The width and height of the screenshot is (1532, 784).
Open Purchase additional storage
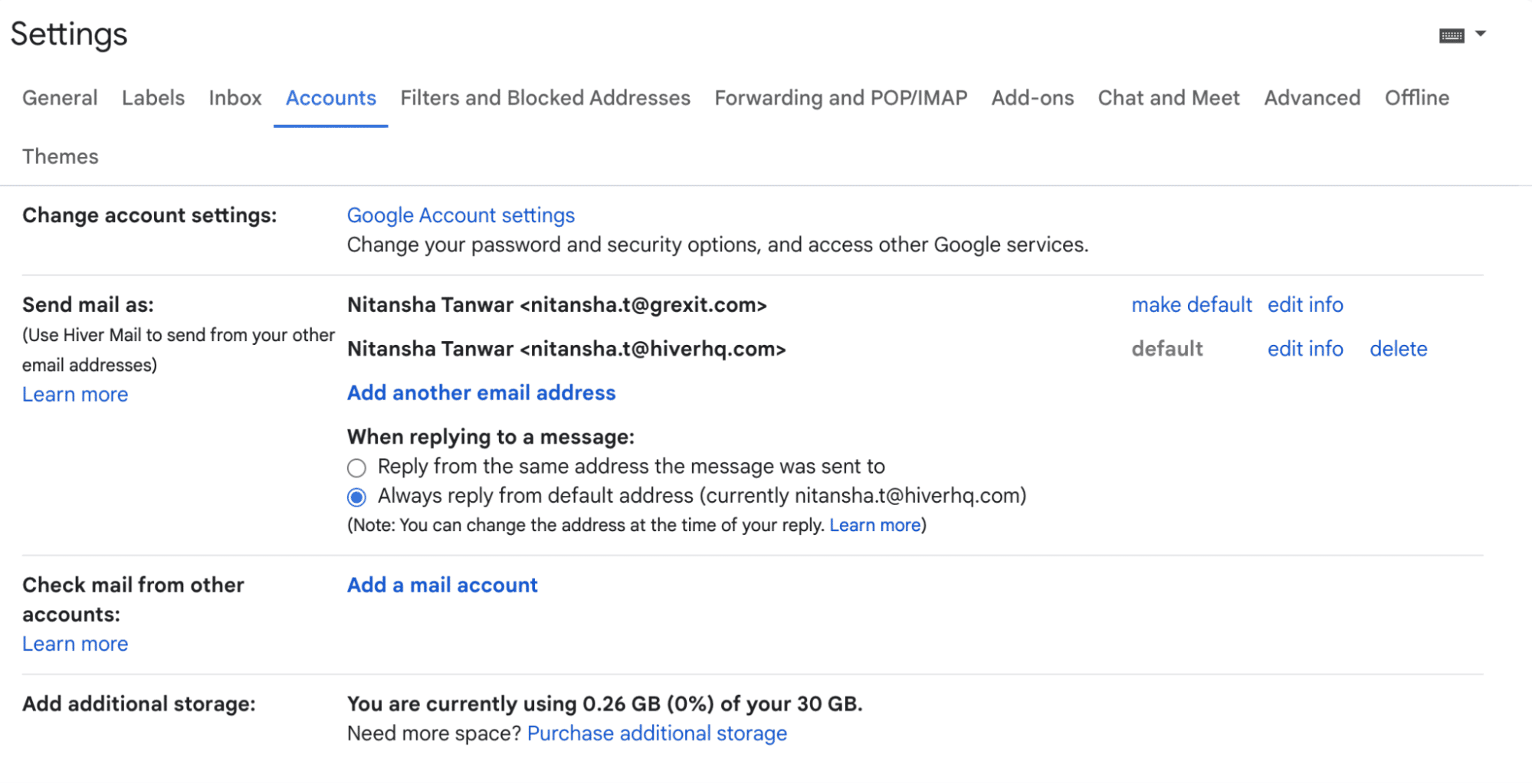(657, 733)
